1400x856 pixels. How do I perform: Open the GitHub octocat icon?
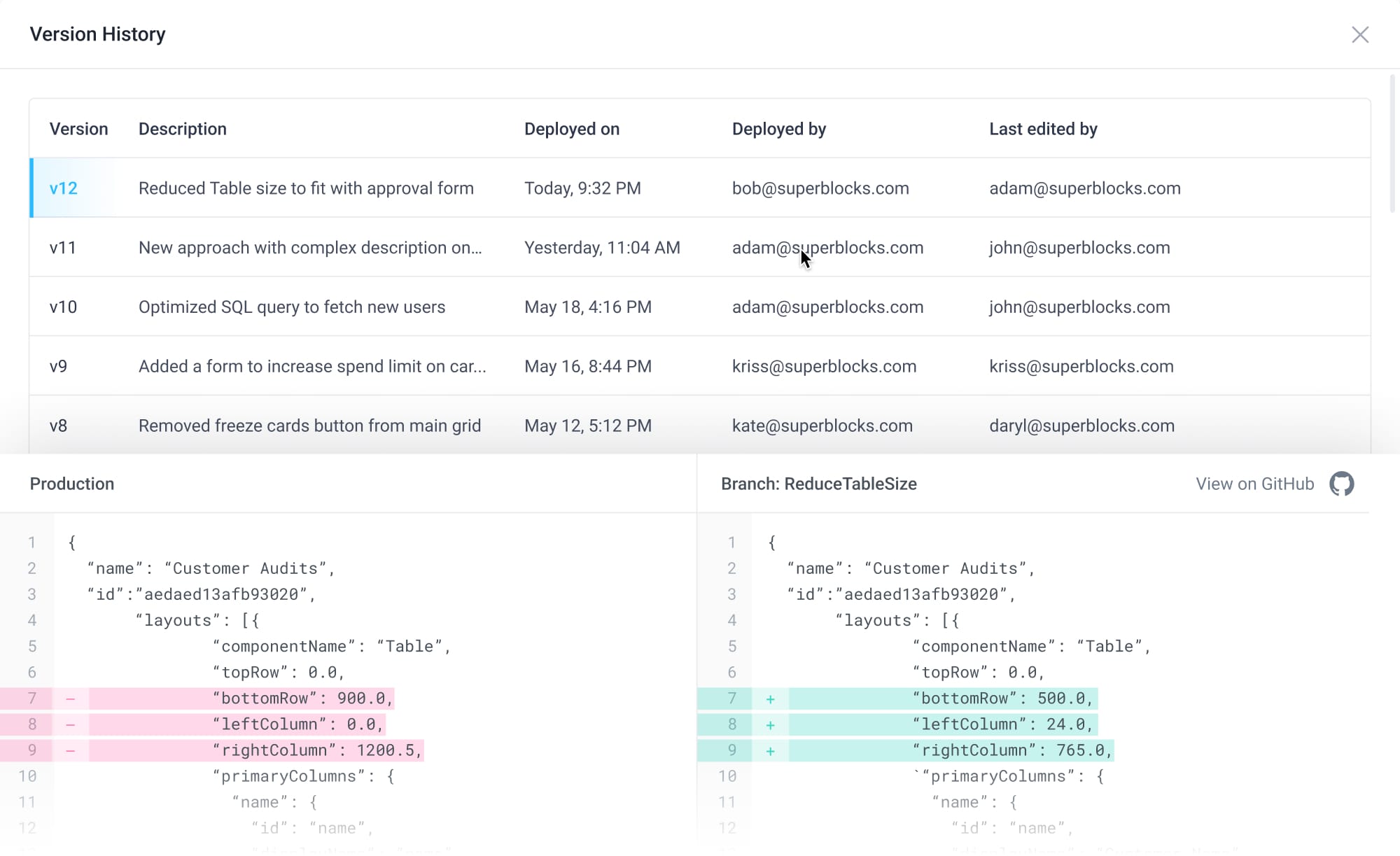click(1341, 484)
